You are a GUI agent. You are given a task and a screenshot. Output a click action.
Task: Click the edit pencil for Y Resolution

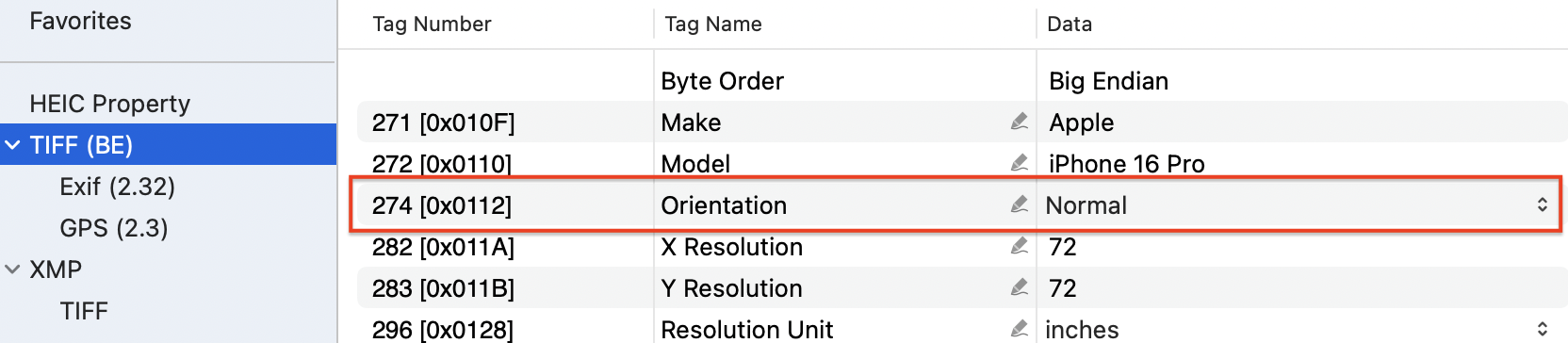pos(1019,287)
